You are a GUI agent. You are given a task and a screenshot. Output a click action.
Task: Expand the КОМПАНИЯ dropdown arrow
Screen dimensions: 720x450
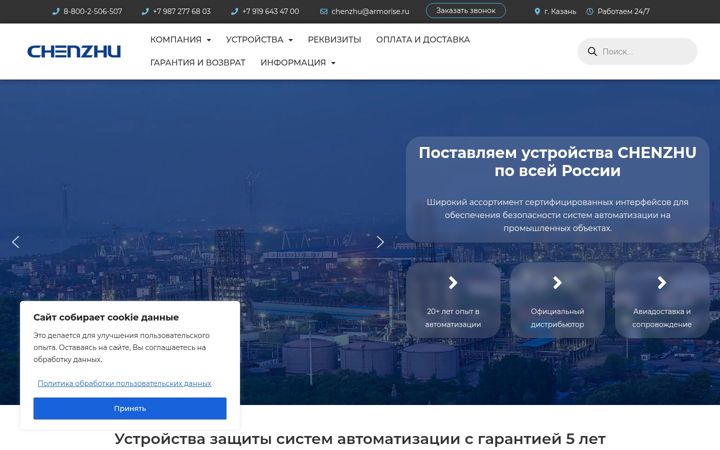[209, 40]
